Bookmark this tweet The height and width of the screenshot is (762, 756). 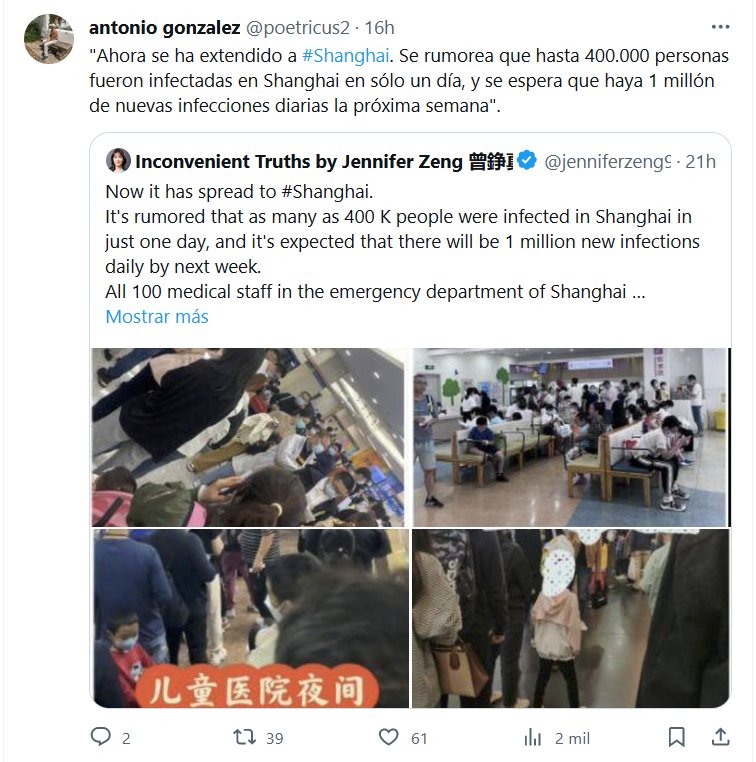676,737
